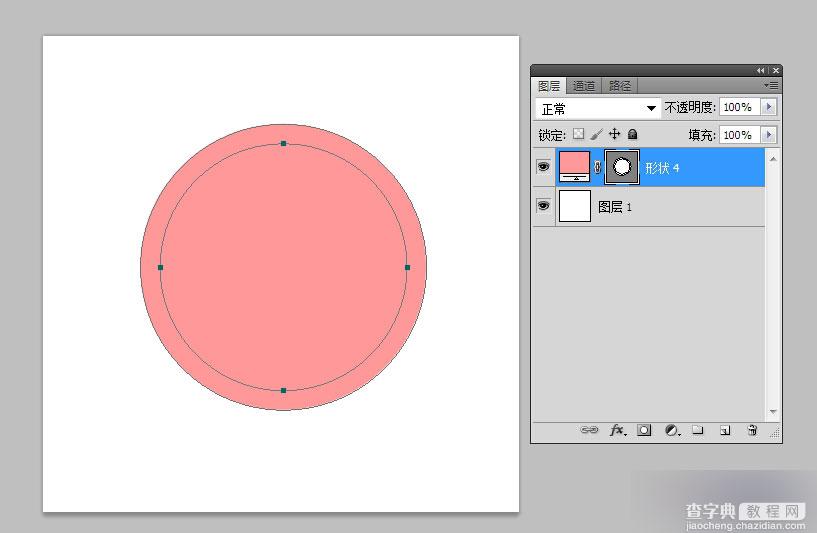Switch to the 图层 tab
Screen dimensions: 817x533
tap(549, 86)
